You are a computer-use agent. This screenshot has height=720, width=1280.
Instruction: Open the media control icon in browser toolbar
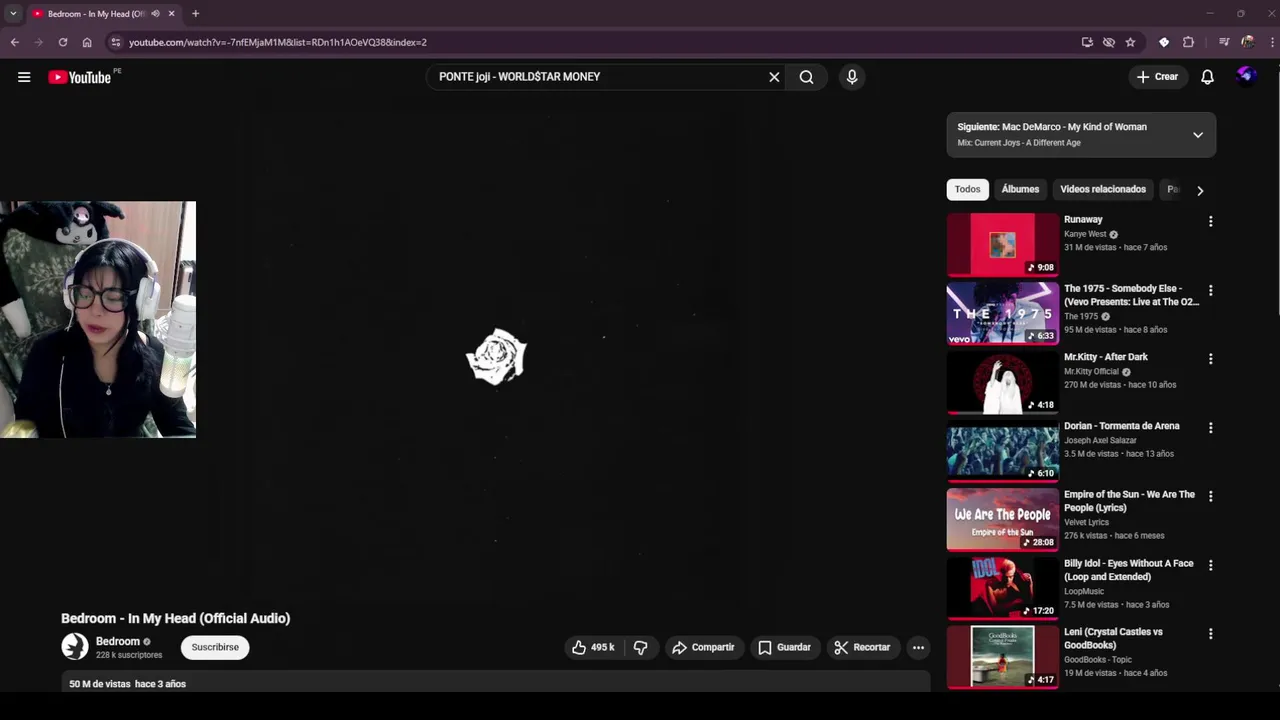pyautogui.click(x=1224, y=42)
